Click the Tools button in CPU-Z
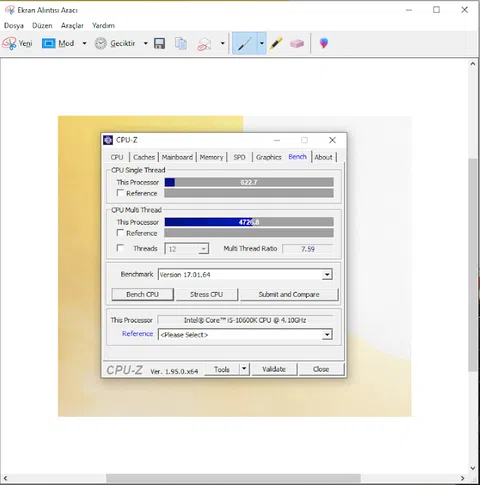 pyautogui.click(x=222, y=369)
